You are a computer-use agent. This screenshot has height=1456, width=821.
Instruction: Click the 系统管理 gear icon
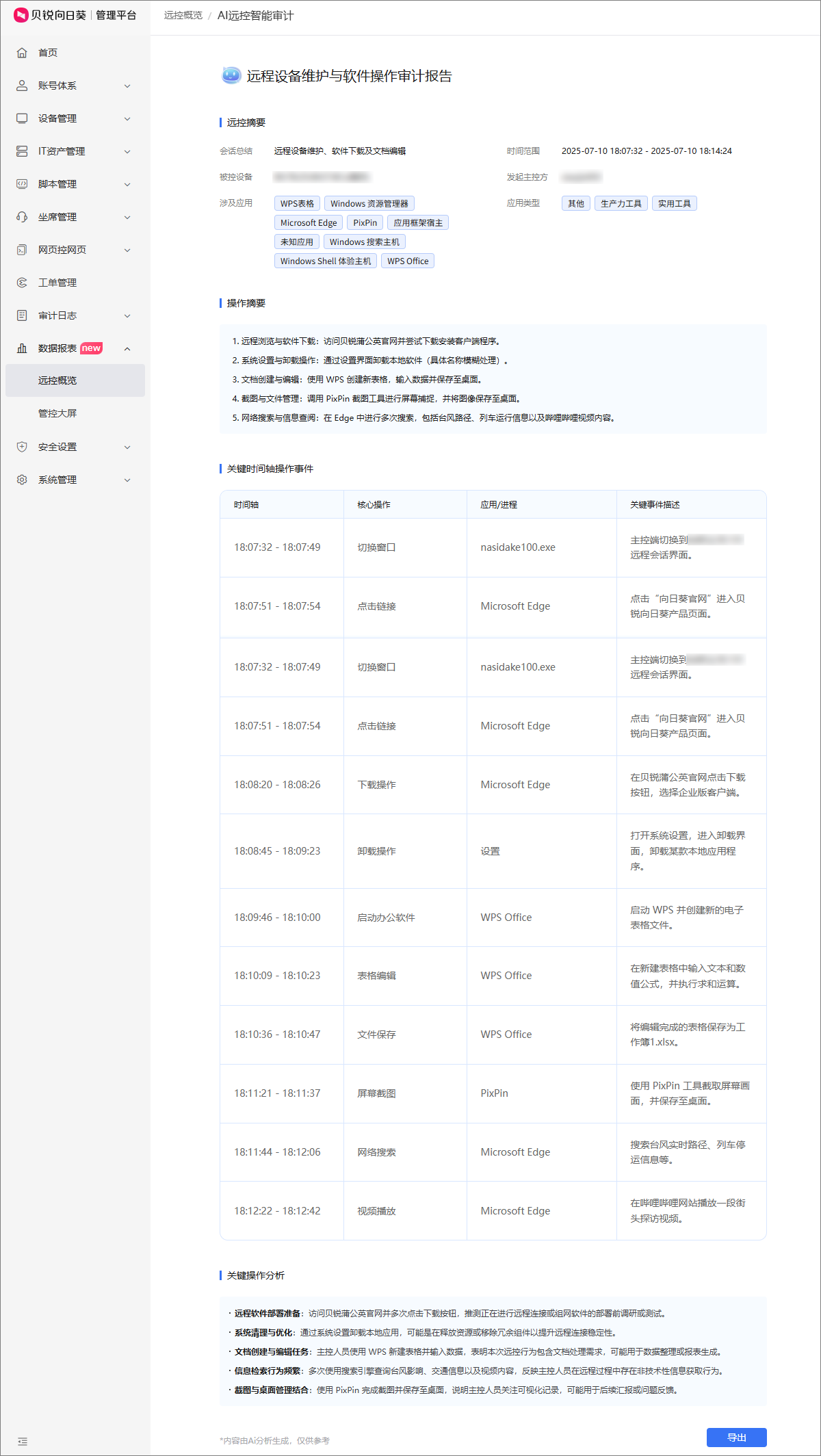[x=22, y=480]
